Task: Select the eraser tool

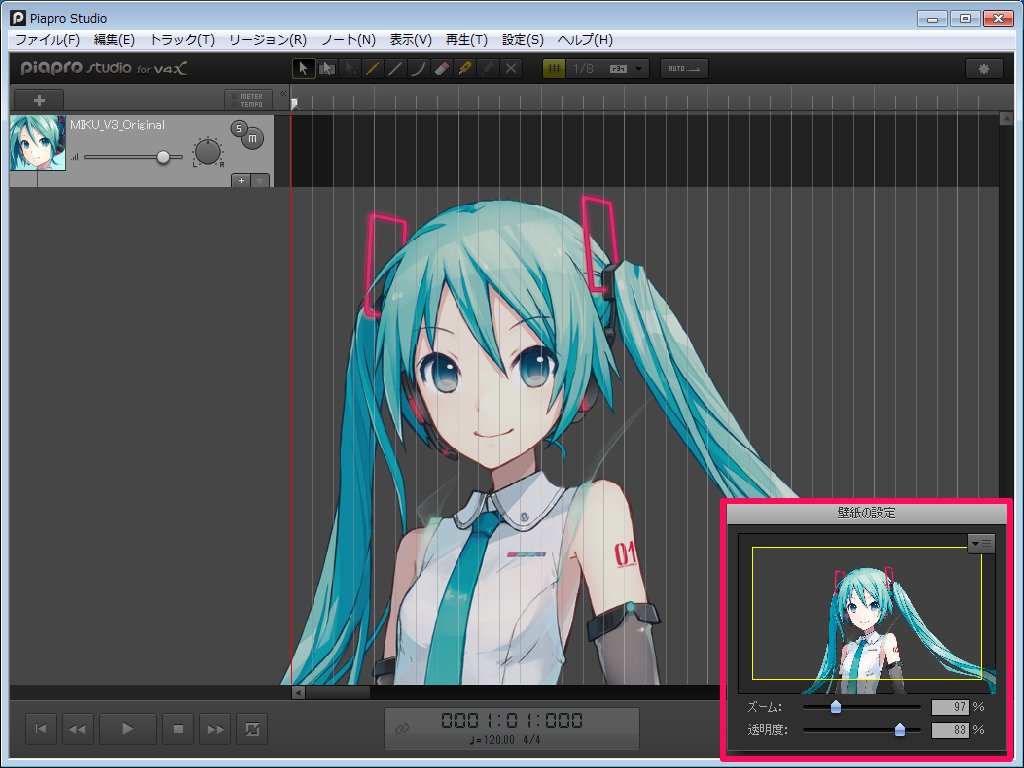Action: [x=441, y=69]
